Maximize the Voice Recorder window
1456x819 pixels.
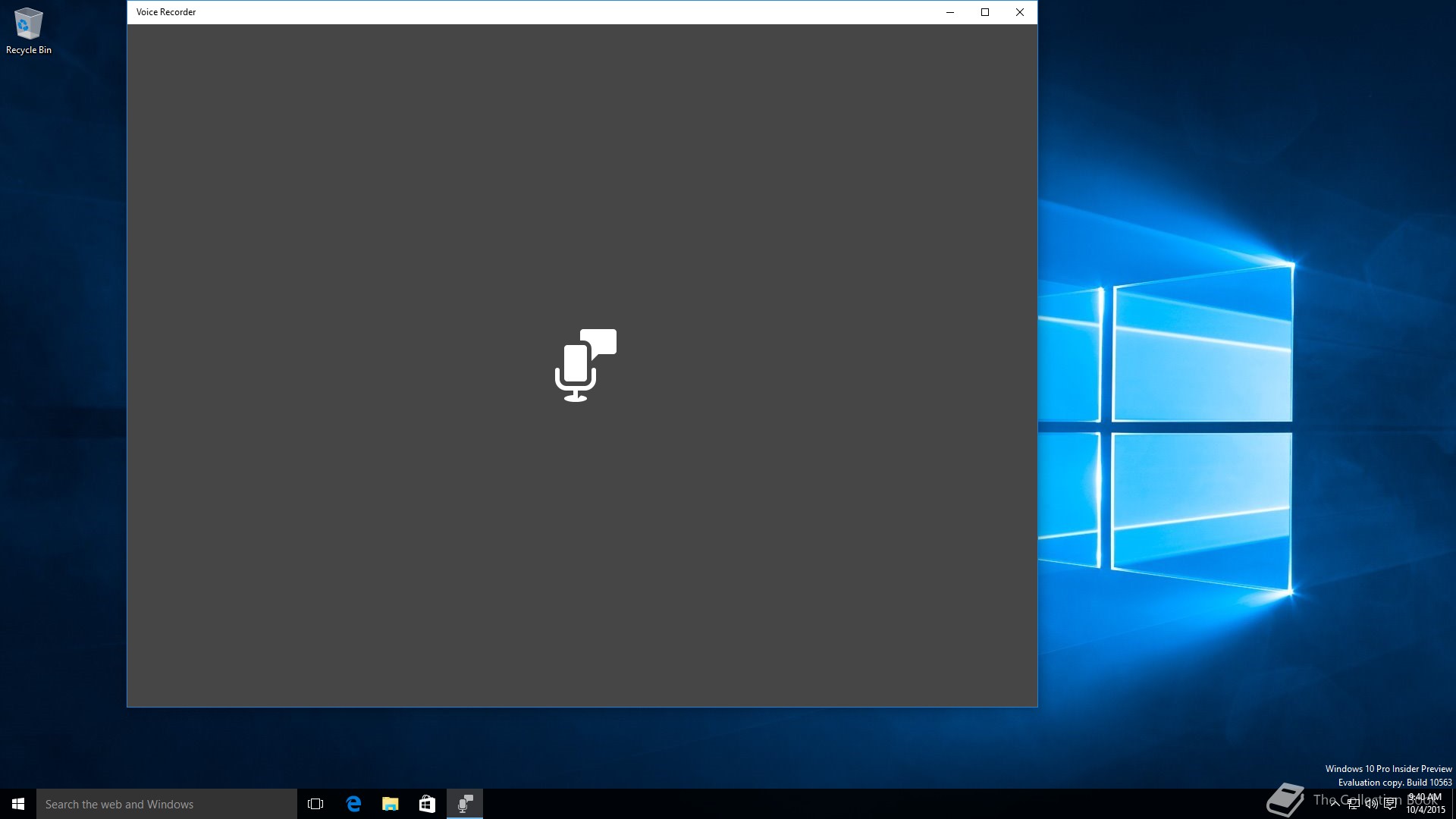tap(985, 12)
